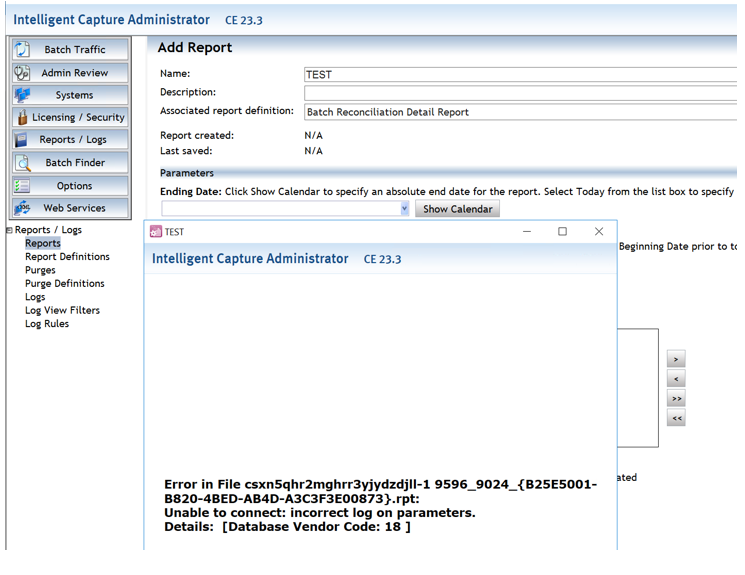Viewport: 745px width, 575px height.
Task: Click the double right arrow move-all button
Action: tap(676, 399)
